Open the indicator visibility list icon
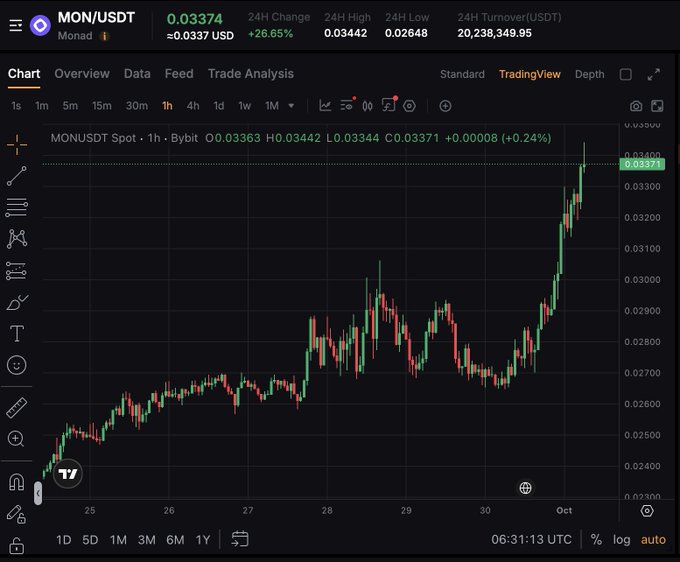The width and height of the screenshot is (680, 562). [x=347, y=105]
